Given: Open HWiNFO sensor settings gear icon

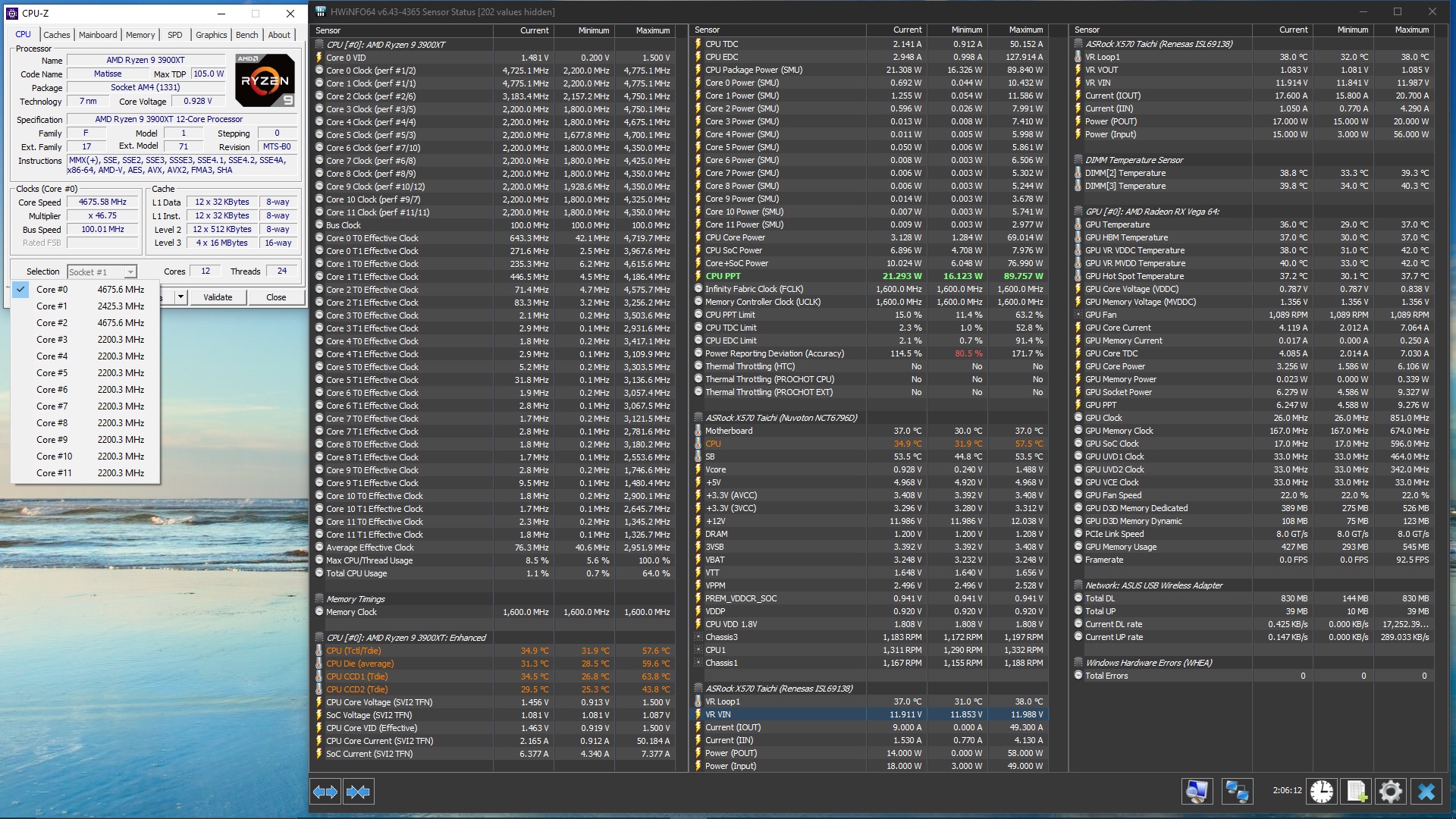Looking at the screenshot, I should (x=1391, y=792).
